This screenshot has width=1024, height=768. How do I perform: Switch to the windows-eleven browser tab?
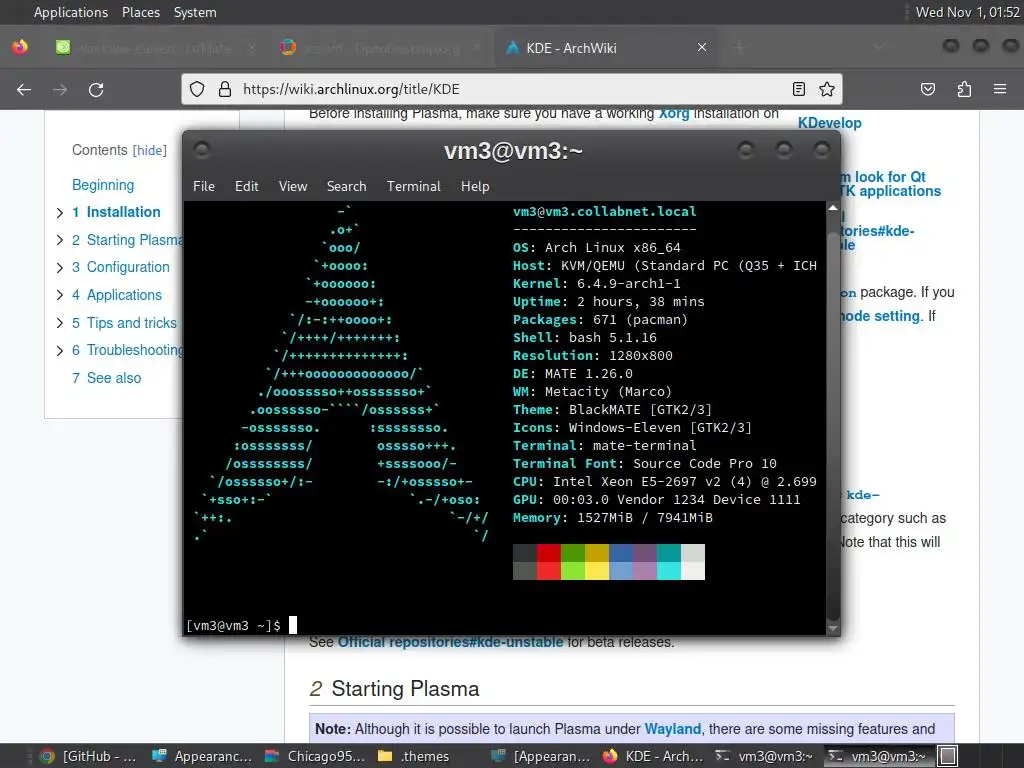[x=155, y=47]
